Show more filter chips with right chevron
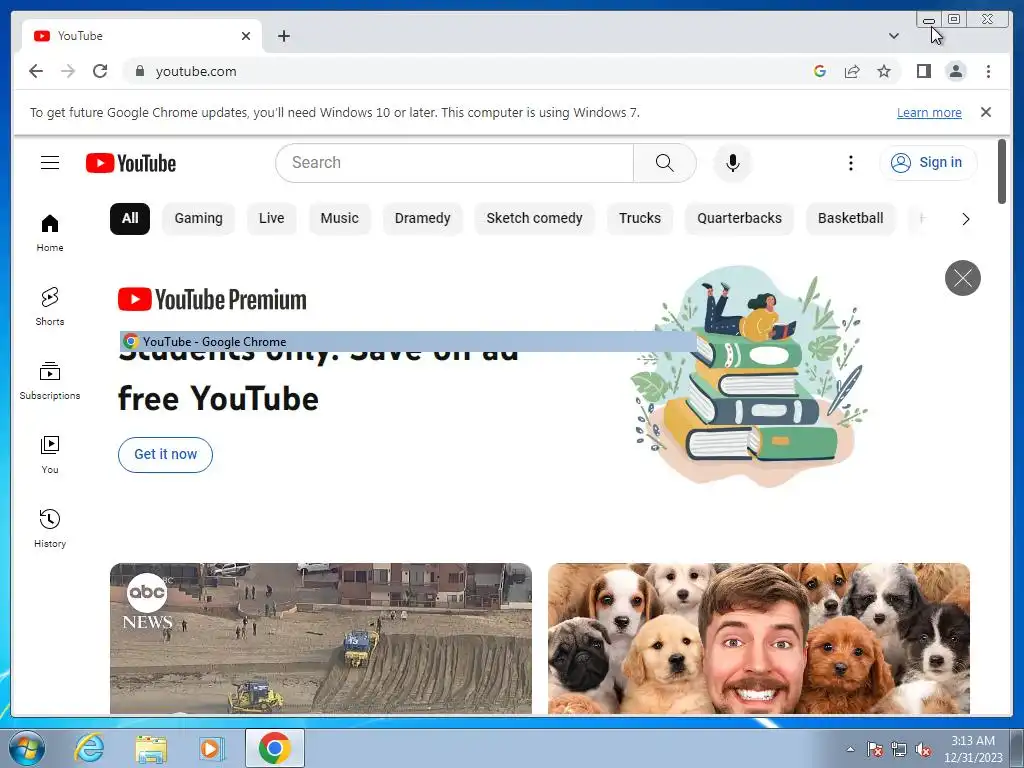The width and height of the screenshot is (1024, 768). coord(965,219)
